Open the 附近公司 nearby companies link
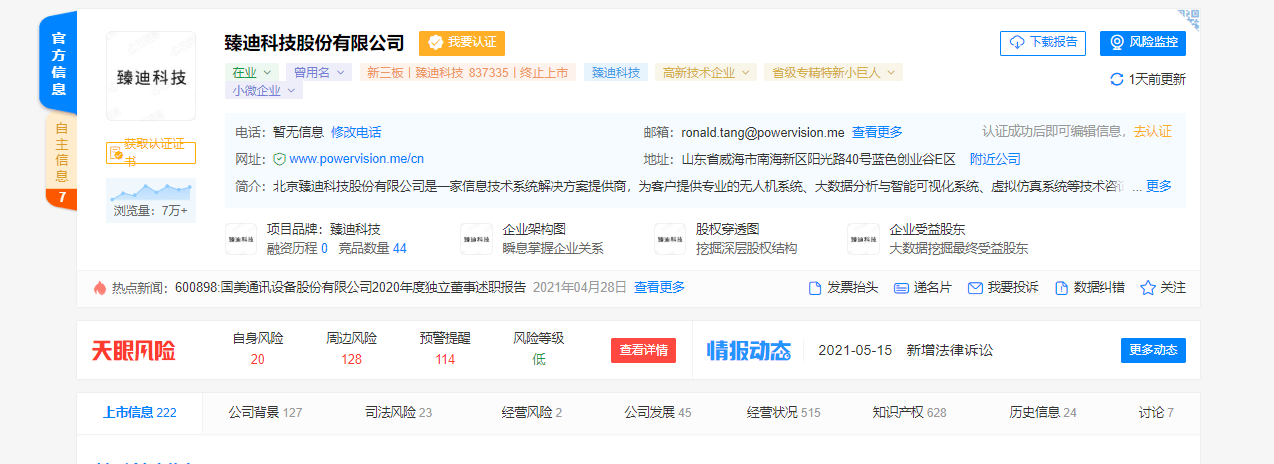Viewport: 1274px width, 464px height. point(995,159)
